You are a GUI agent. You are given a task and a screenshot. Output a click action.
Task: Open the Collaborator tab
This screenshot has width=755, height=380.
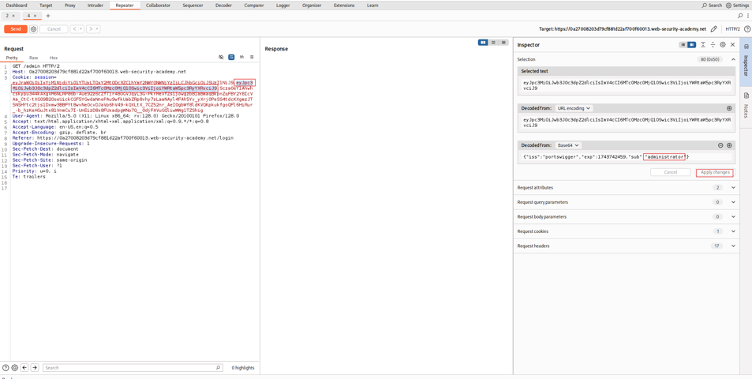pyautogui.click(x=158, y=5)
